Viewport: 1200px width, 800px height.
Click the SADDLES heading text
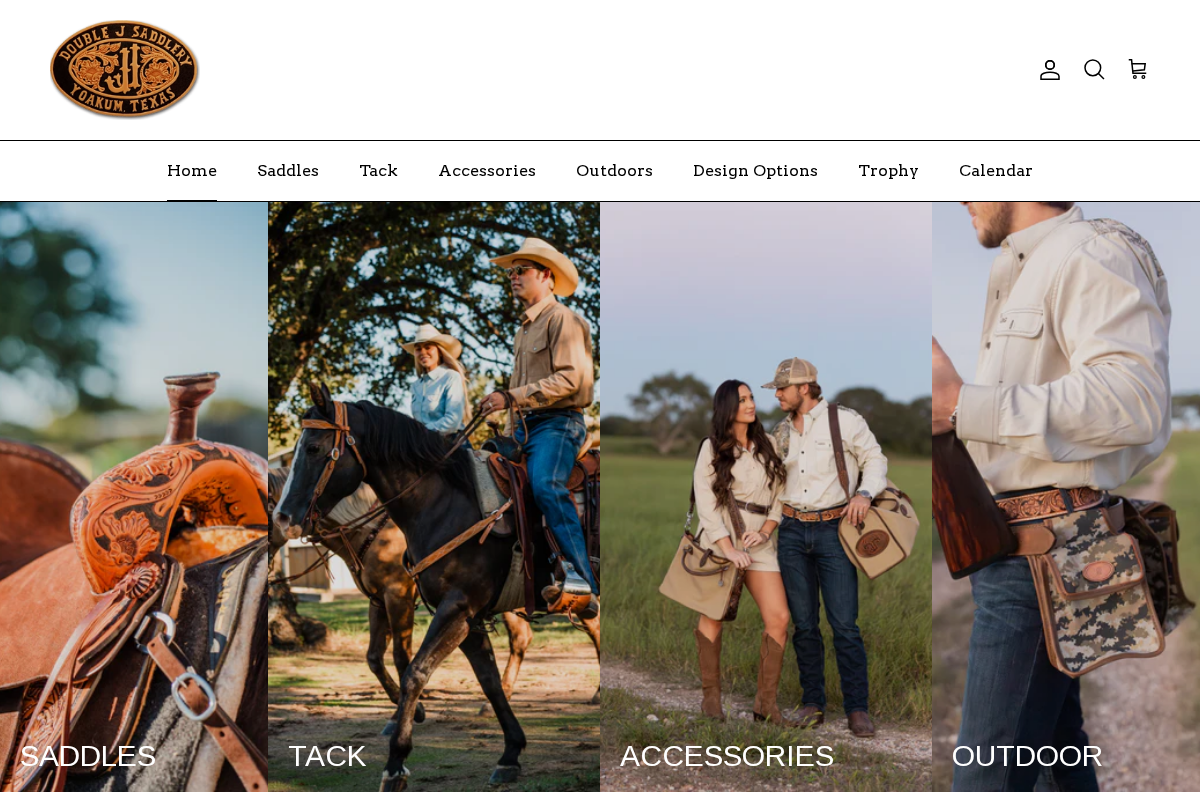coord(87,756)
